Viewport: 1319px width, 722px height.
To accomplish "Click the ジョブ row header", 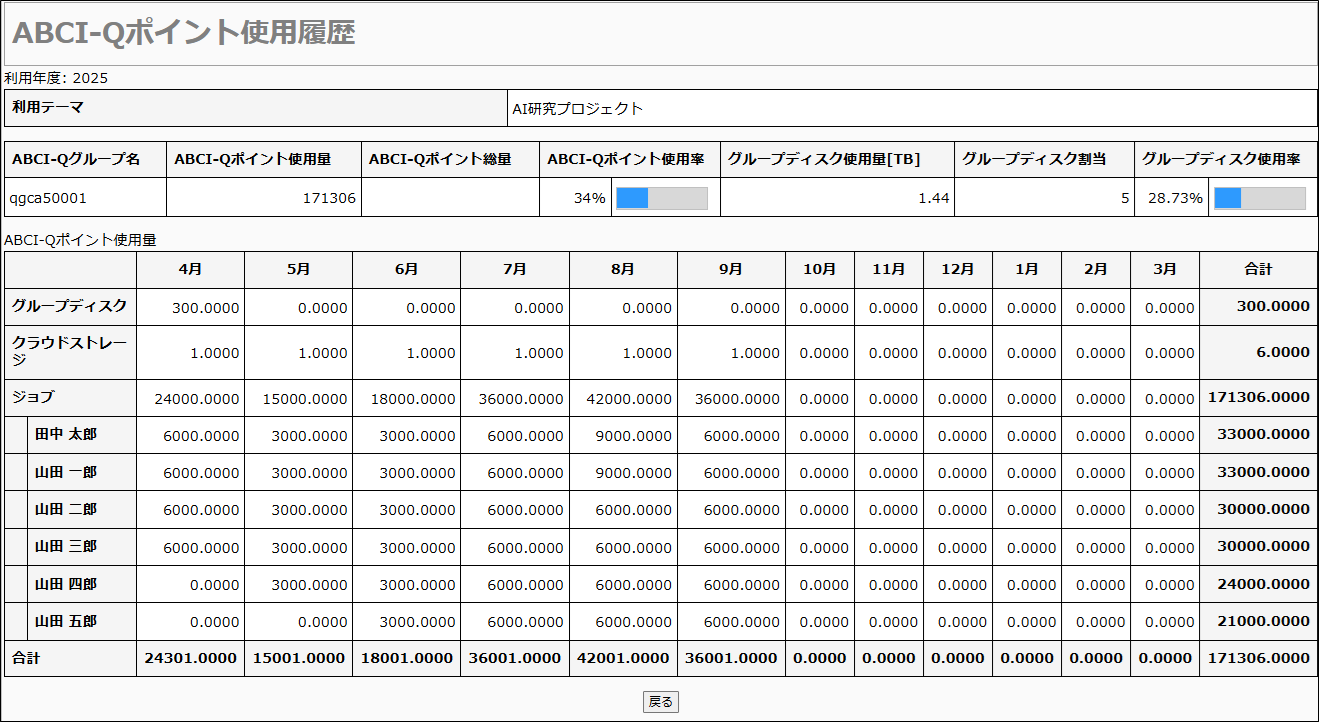I will click(x=34, y=397).
